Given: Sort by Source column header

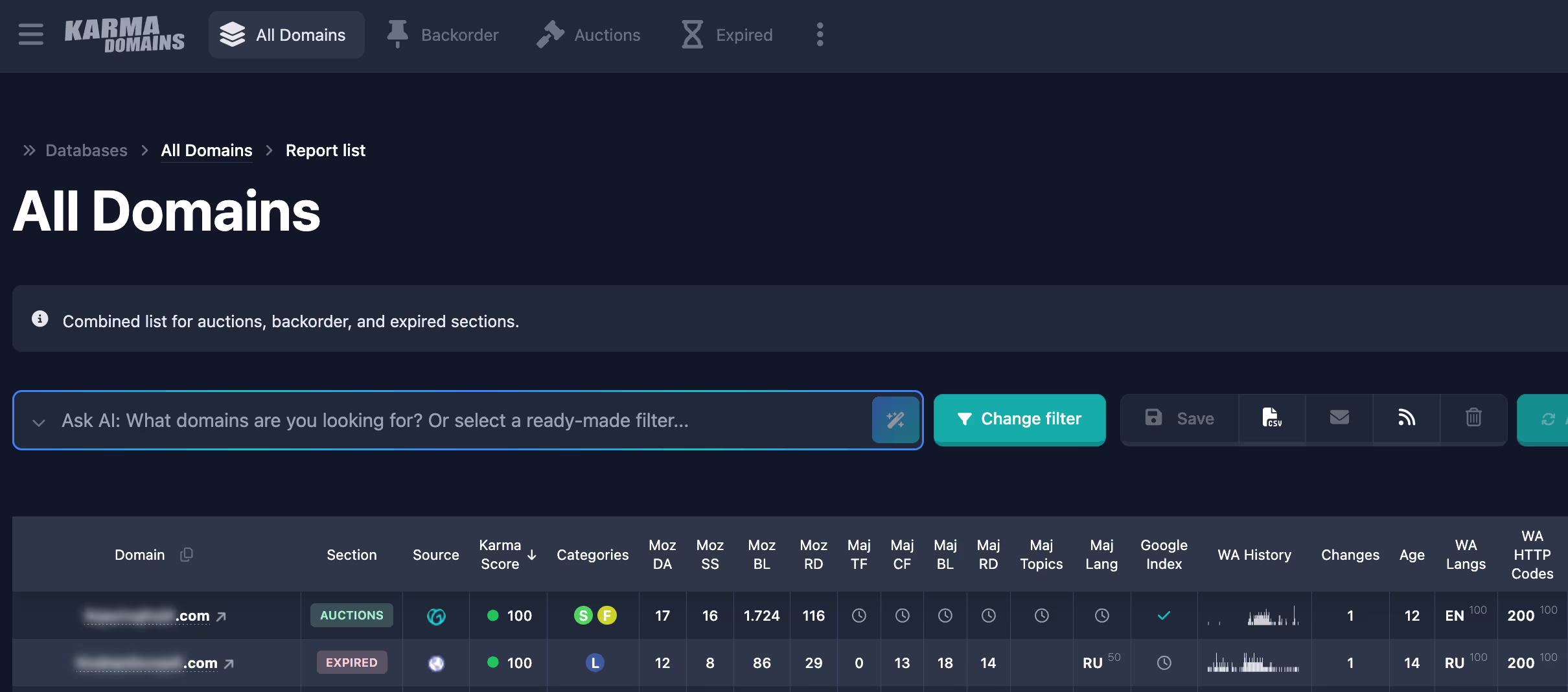Looking at the screenshot, I should pyautogui.click(x=435, y=555).
